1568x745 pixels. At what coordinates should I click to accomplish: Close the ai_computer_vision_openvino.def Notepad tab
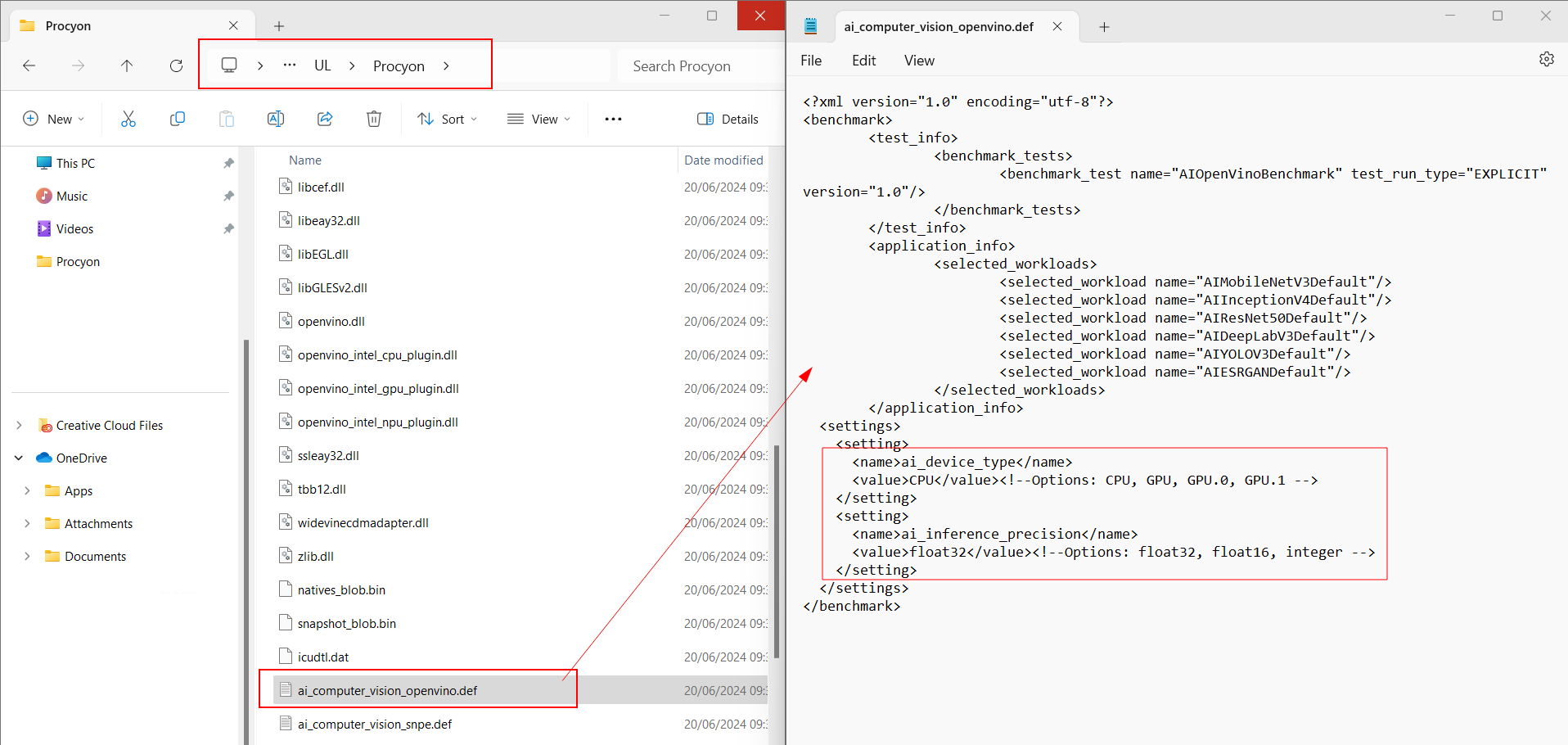pyautogui.click(x=1057, y=26)
